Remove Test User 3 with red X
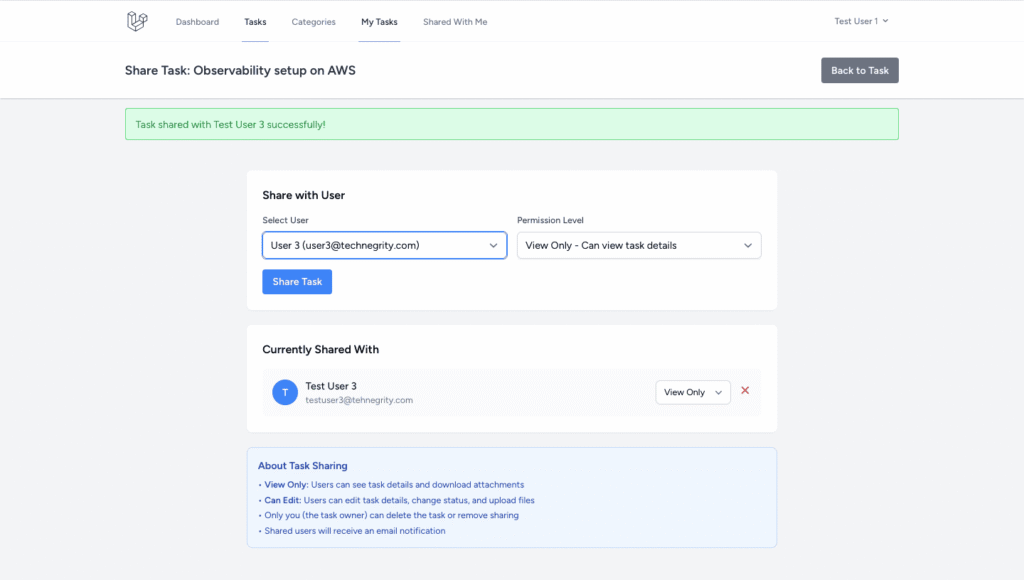This screenshot has height=580, width=1024. 745,392
